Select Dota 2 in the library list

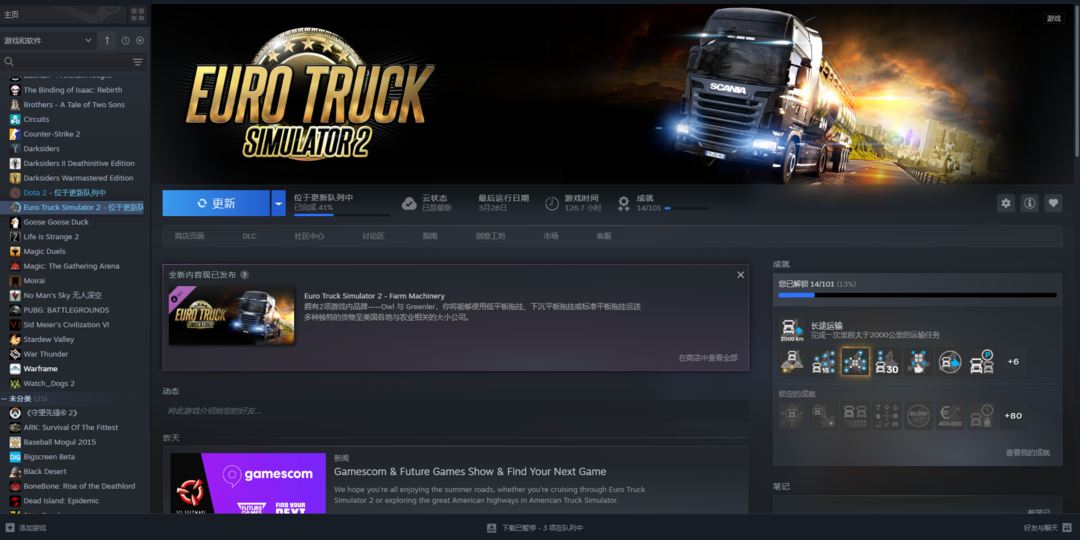pyautogui.click(x=65, y=193)
